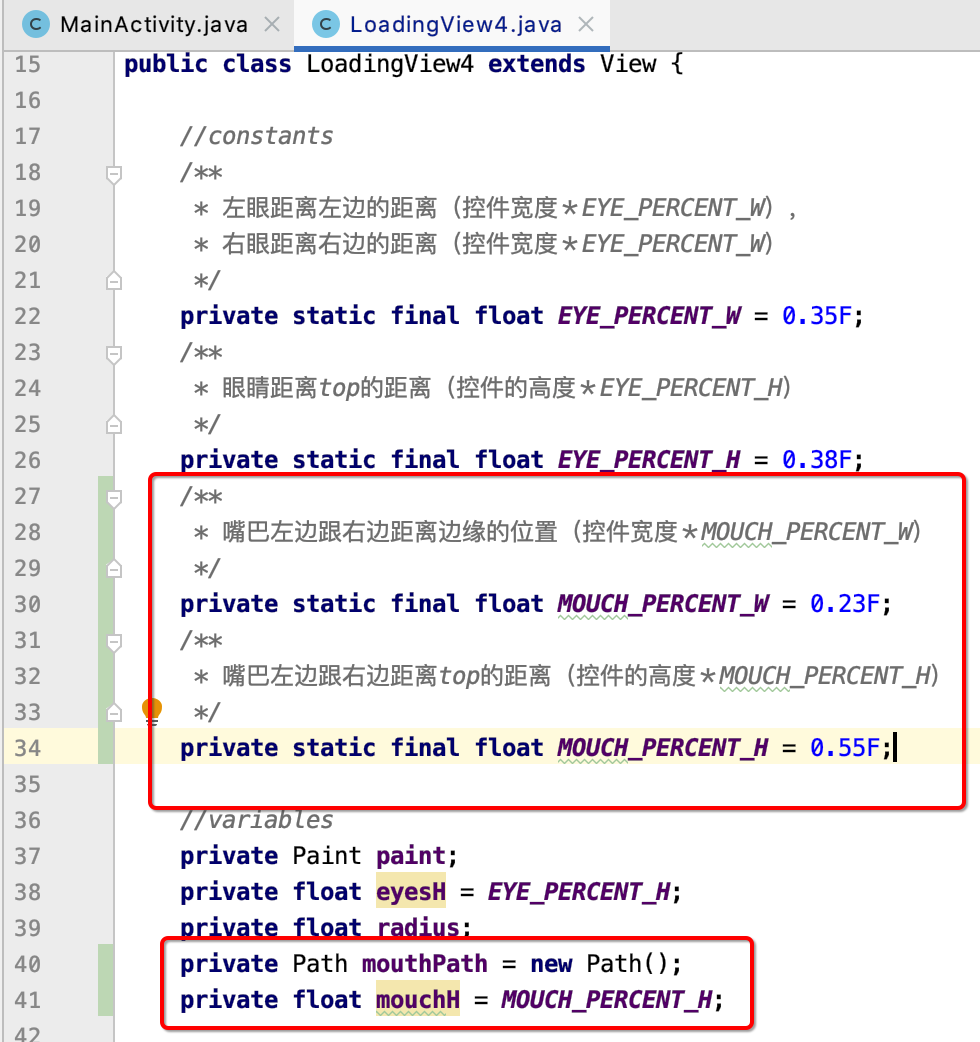Click line number 22 in the gutter
980x1042 pixels.
(27, 316)
